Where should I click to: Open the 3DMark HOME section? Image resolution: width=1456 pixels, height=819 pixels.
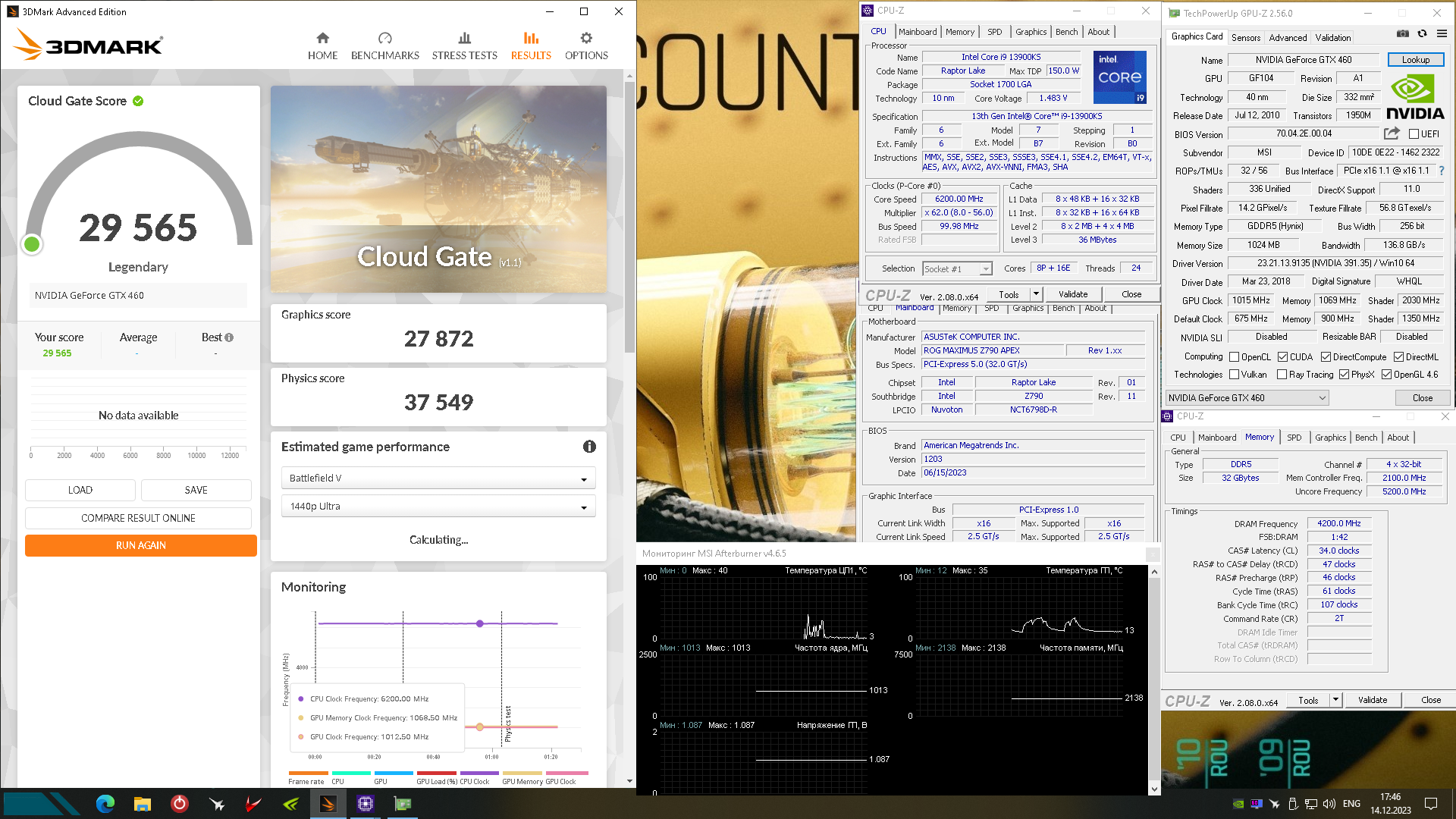322,46
